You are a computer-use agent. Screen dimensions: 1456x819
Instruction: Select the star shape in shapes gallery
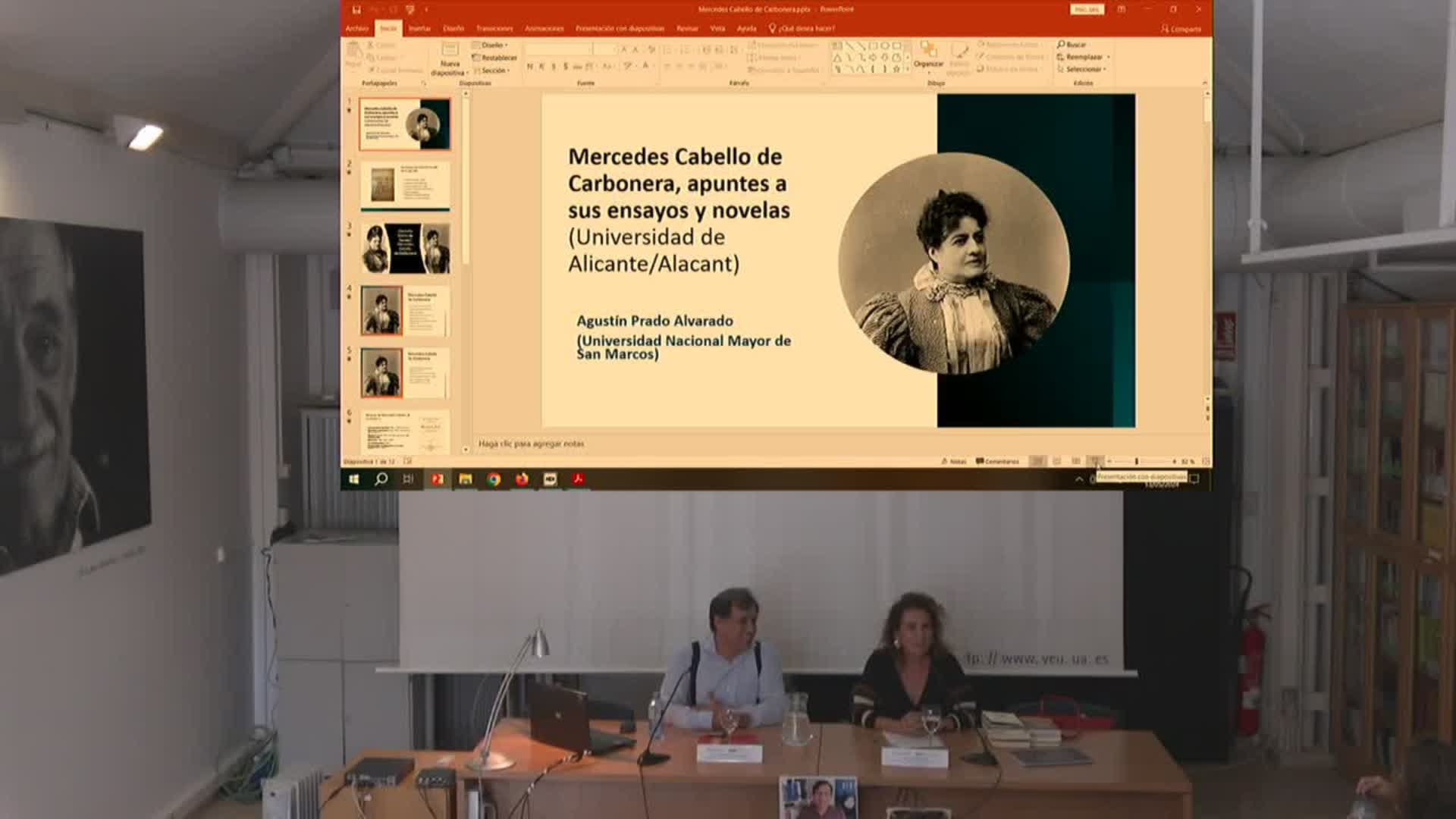click(x=896, y=68)
